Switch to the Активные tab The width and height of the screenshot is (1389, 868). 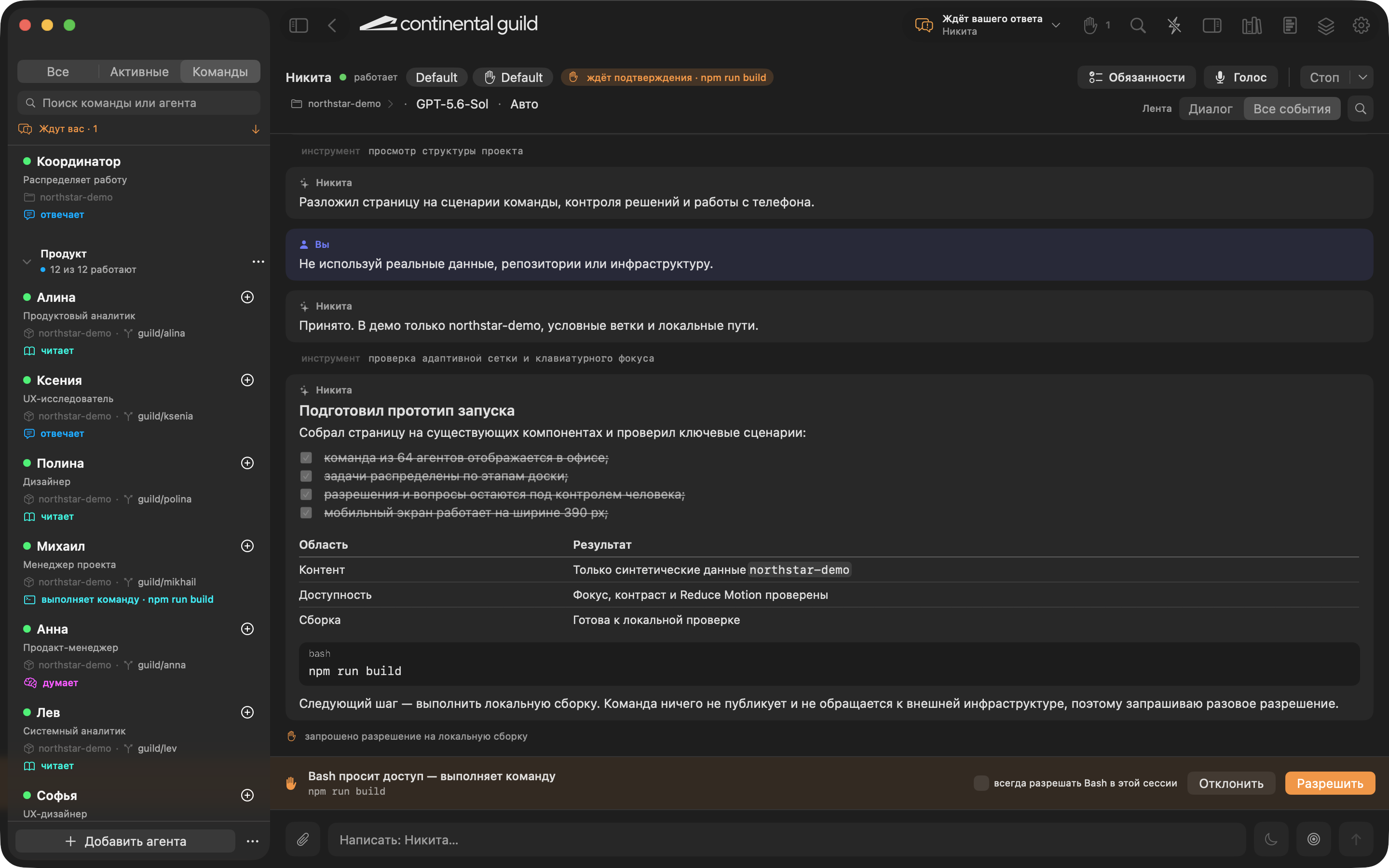pos(139,72)
